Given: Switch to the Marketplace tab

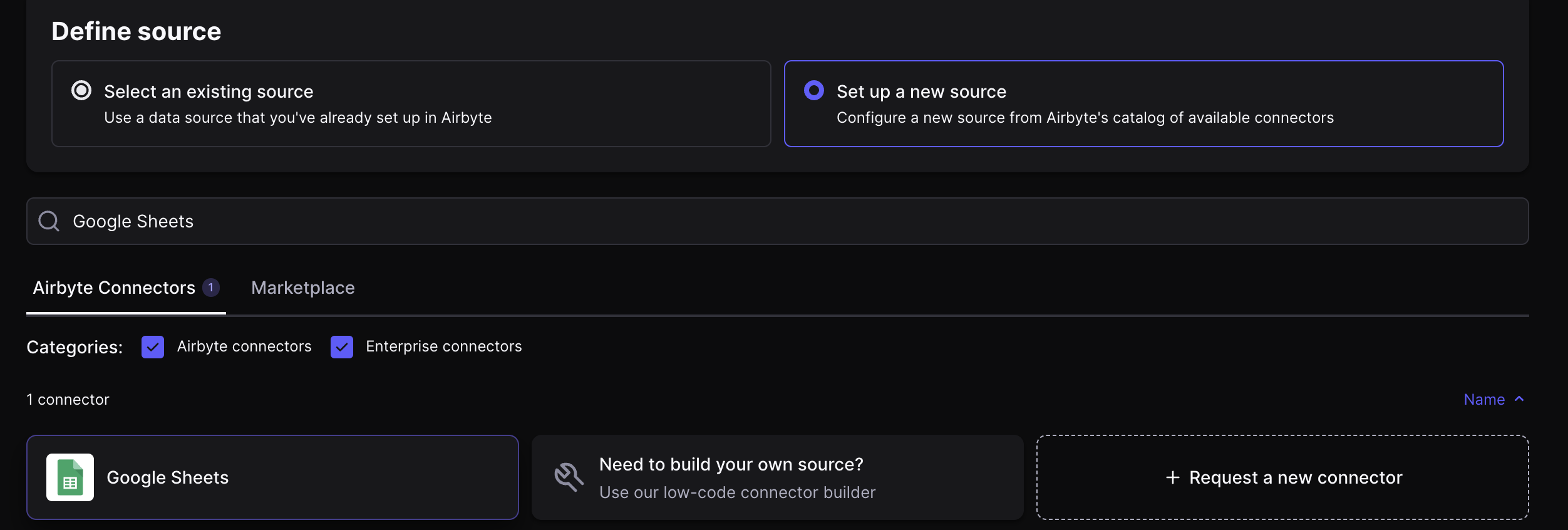Looking at the screenshot, I should click(303, 288).
